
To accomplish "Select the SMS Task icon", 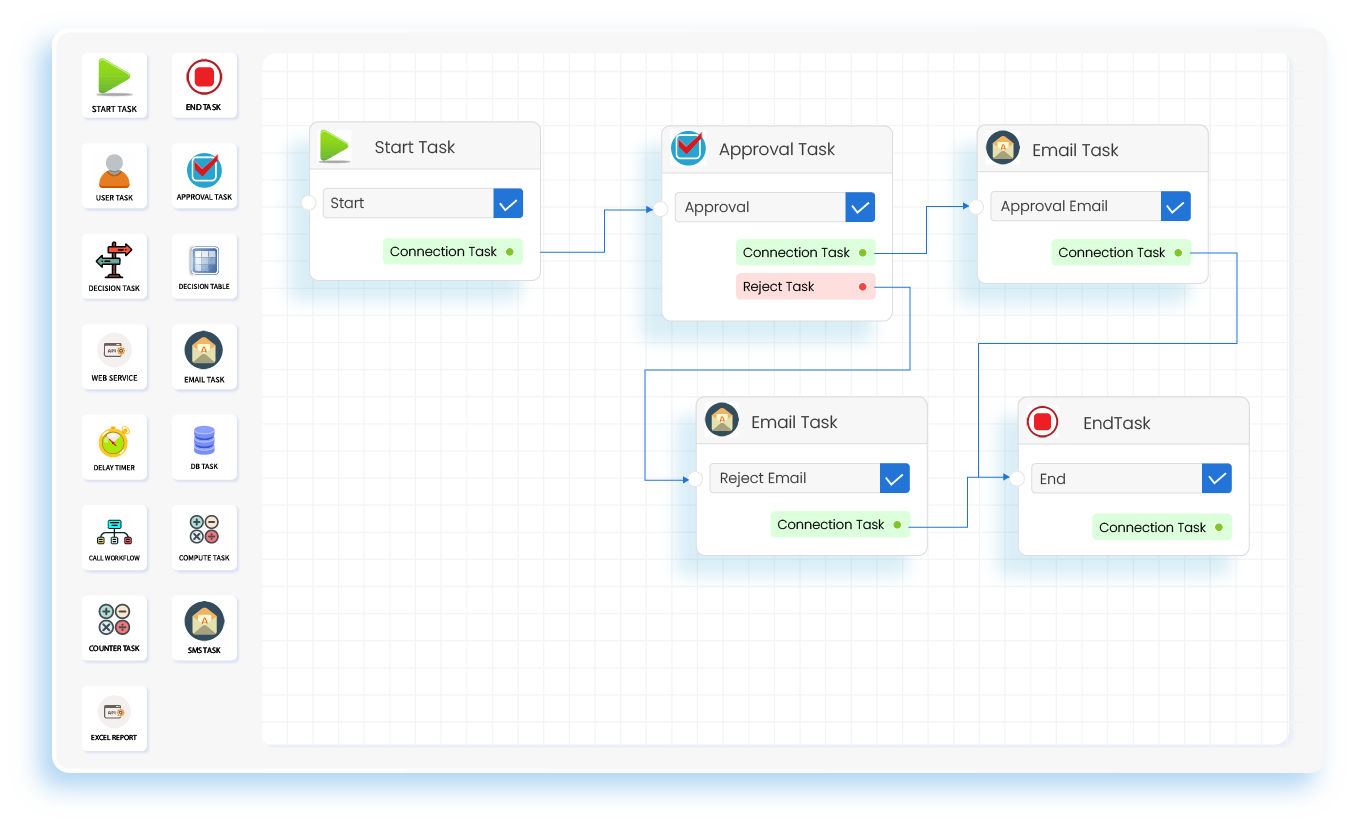I will click(x=204, y=621).
